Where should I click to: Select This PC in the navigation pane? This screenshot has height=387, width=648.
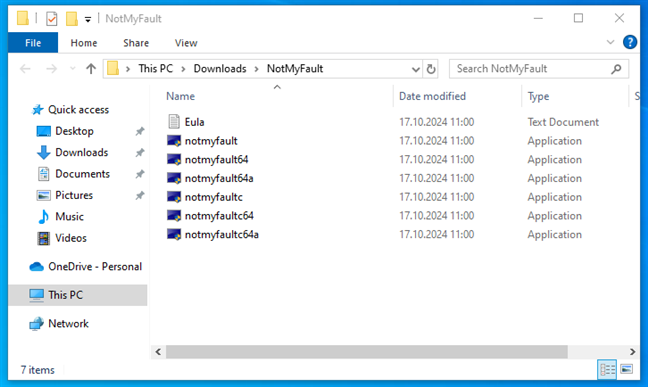77,295
